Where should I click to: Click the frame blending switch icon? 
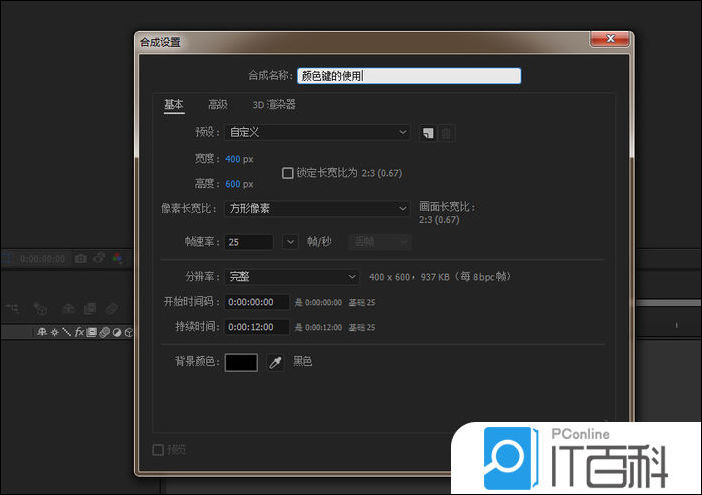92,332
